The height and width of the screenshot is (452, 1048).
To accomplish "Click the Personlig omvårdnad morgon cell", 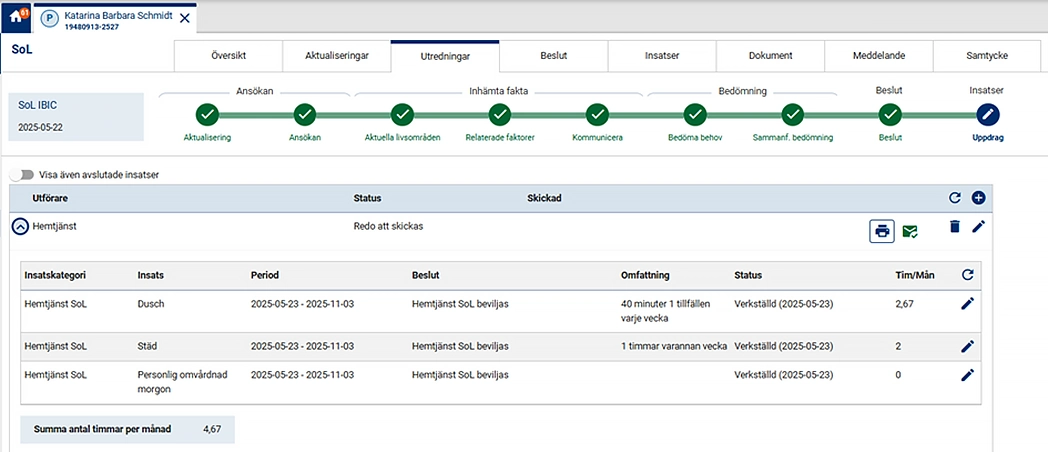I will (x=182, y=382).
